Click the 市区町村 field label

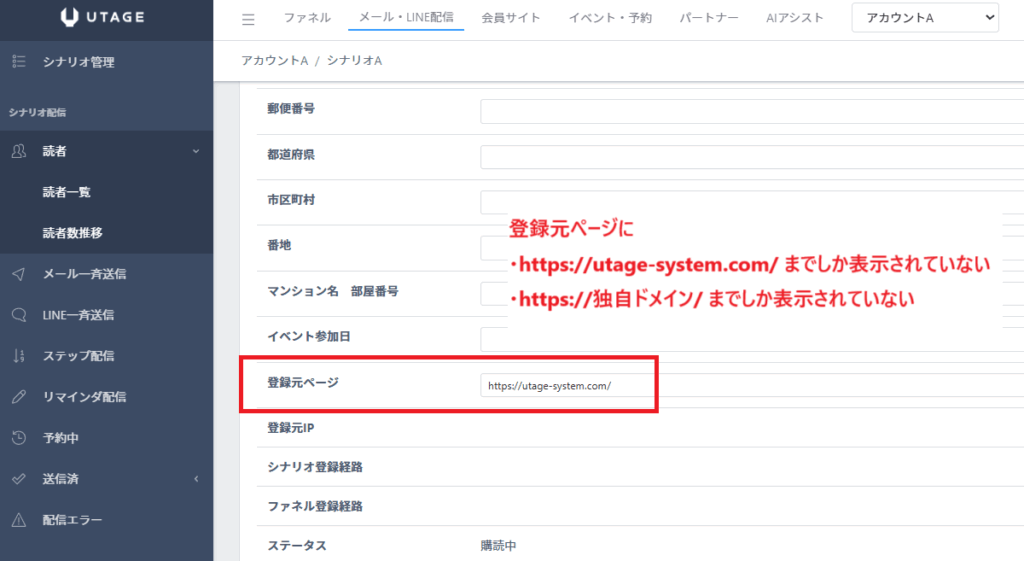pos(291,200)
